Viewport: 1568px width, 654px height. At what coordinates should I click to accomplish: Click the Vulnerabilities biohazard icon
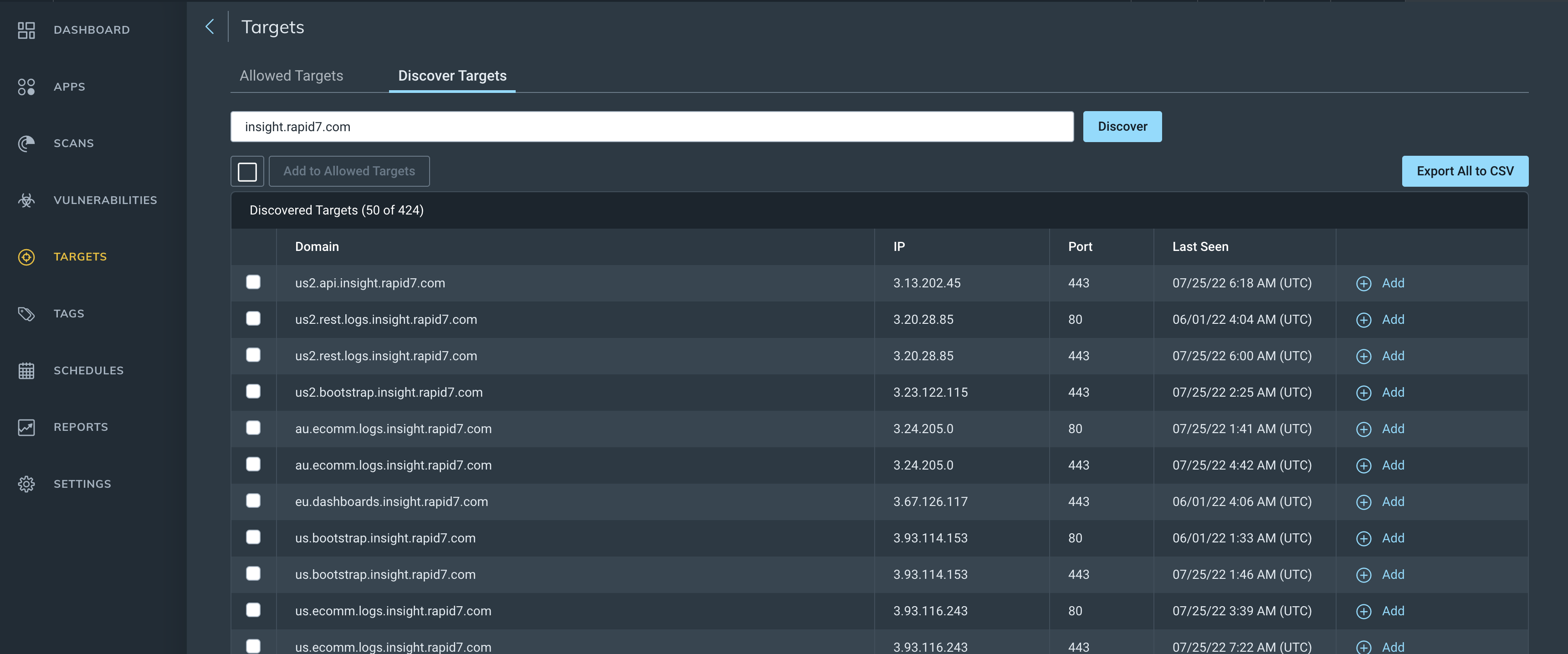coord(26,200)
